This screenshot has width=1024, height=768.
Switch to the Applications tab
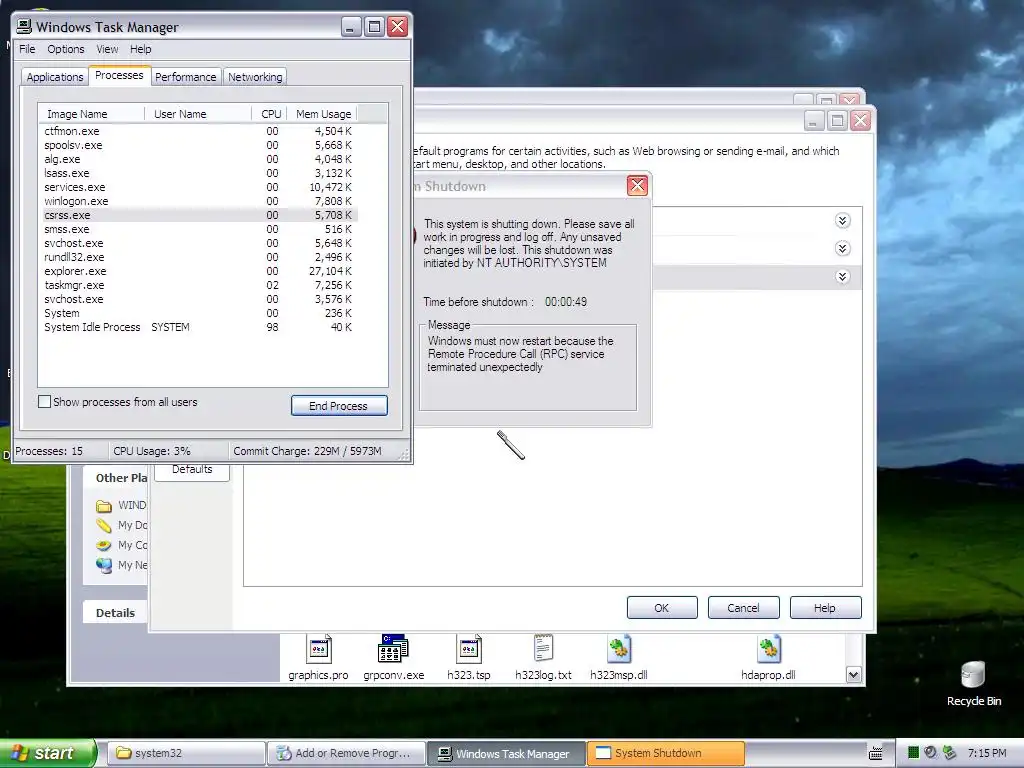click(55, 77)
